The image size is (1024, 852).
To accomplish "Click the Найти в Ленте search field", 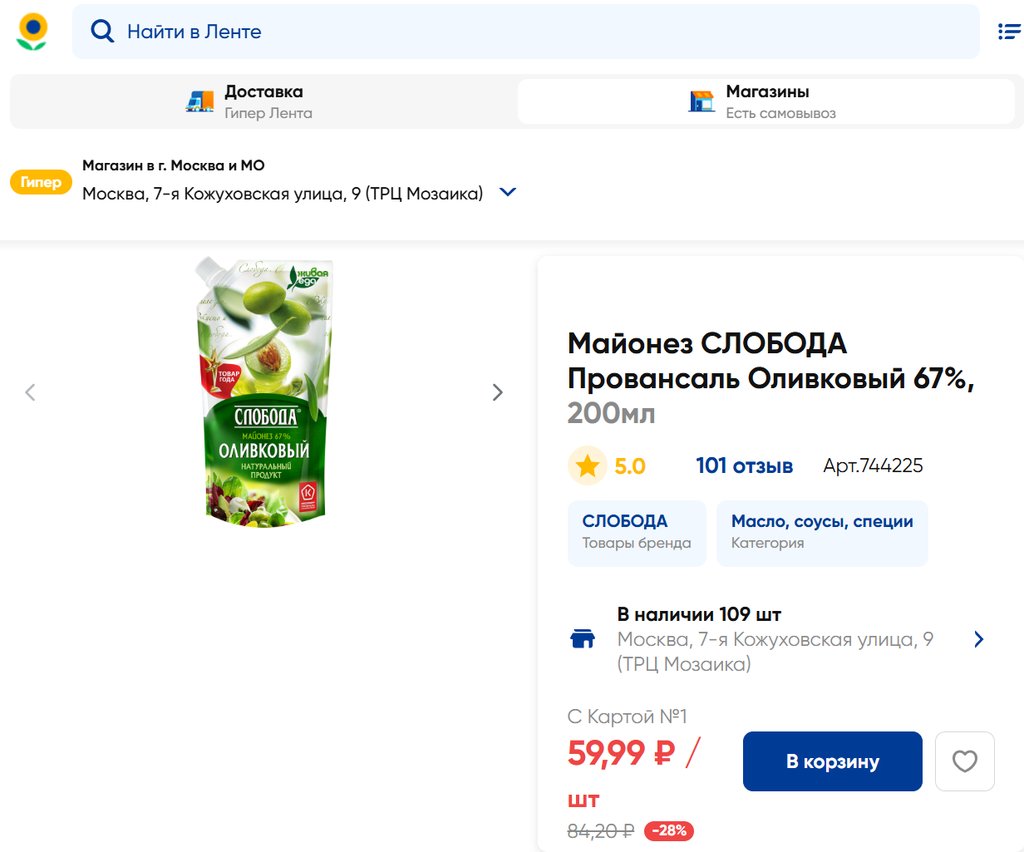I will (540, 32).
